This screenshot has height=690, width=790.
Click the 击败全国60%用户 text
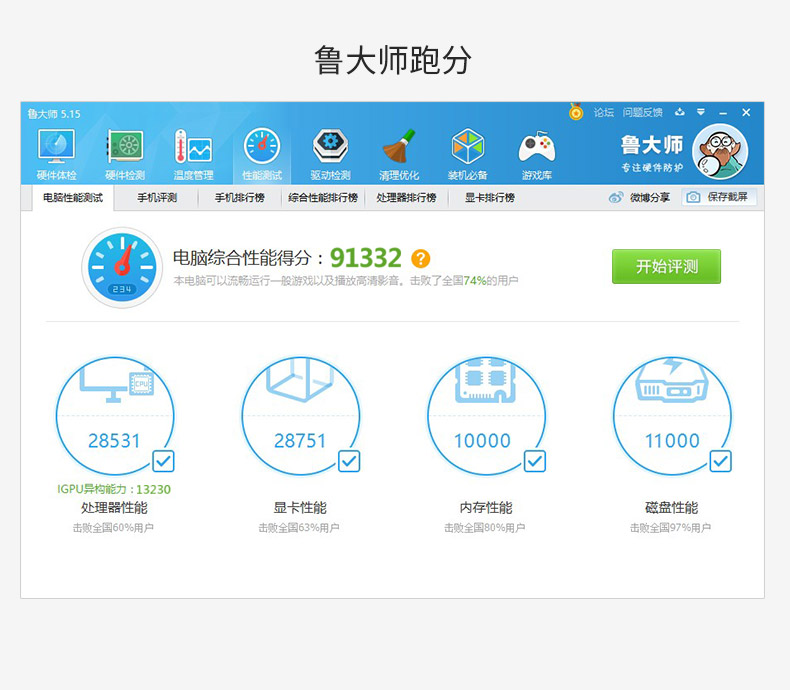tap(113, 528)
